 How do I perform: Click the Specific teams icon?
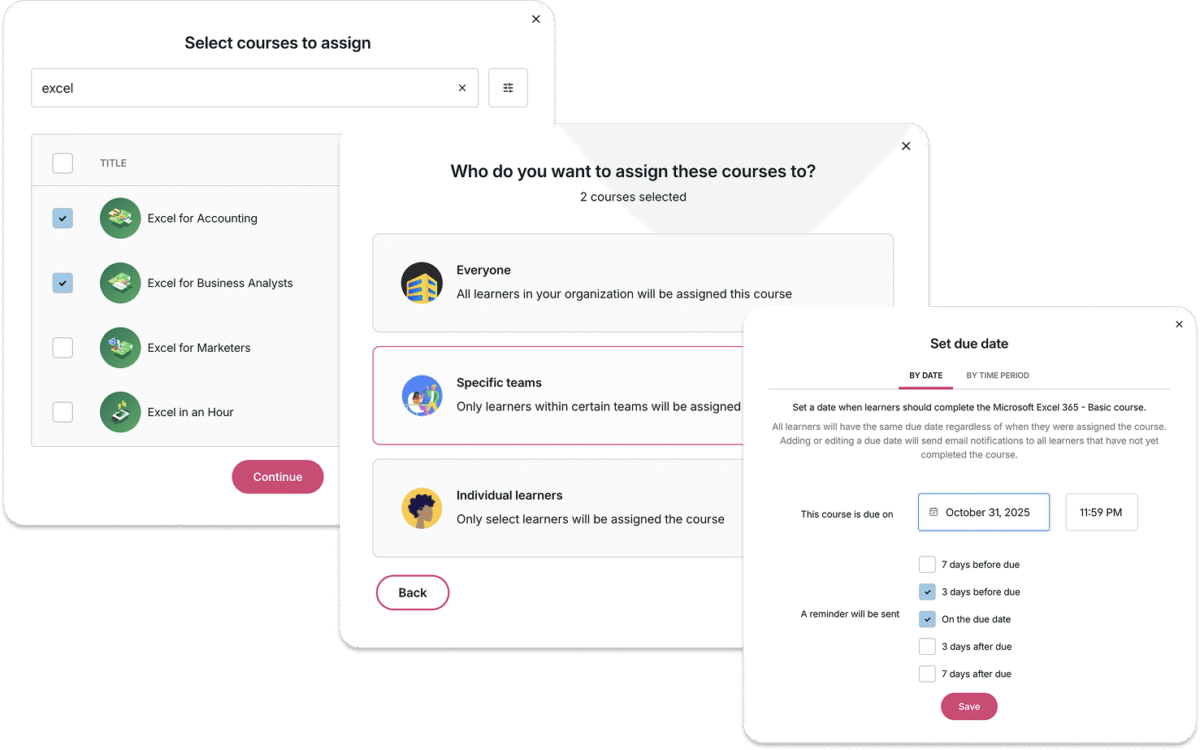coord(422,396)
